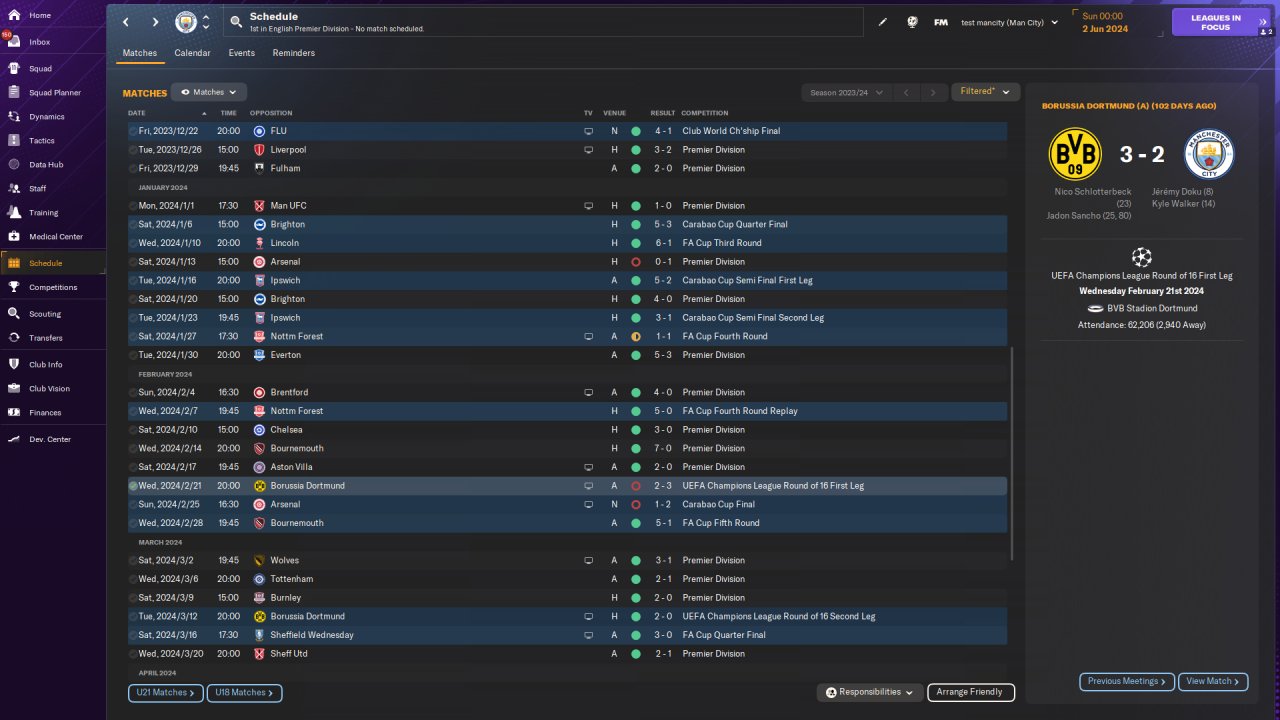Open the help icon beside the pencil
The image size is (1280, 720).
[912, 22]
